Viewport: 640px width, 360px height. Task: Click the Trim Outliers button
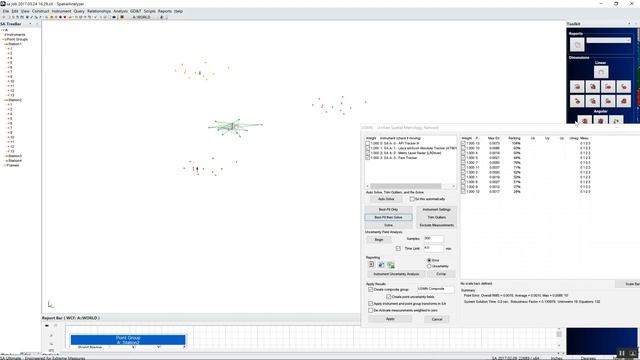436,217
